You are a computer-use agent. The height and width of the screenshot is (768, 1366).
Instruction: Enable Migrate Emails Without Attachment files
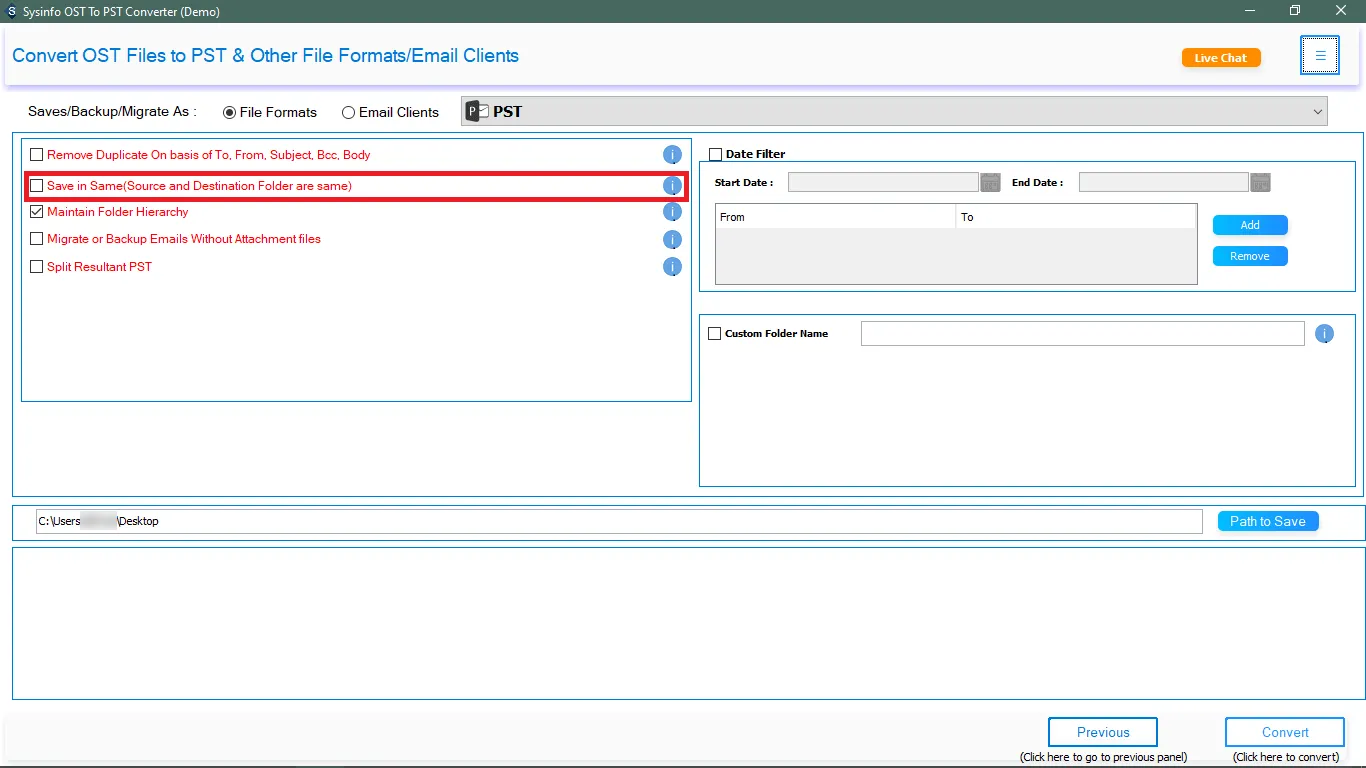coord(37,239)
